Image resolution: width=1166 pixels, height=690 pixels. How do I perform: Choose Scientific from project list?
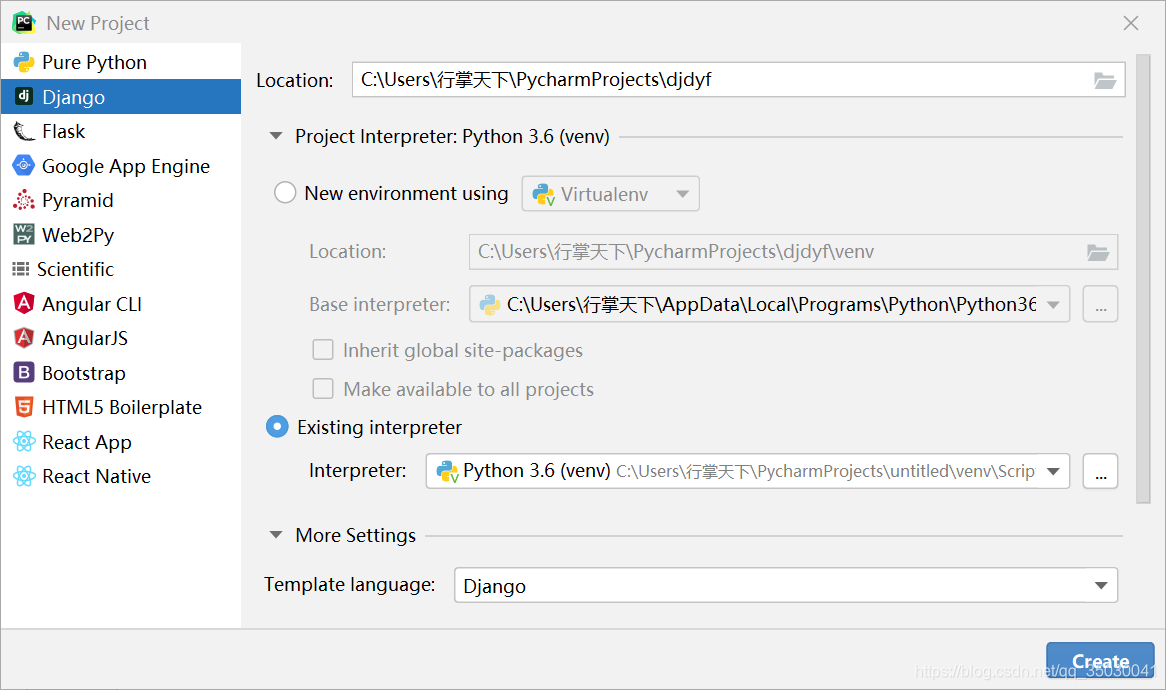pyautogui.click(x=75, y=269)
